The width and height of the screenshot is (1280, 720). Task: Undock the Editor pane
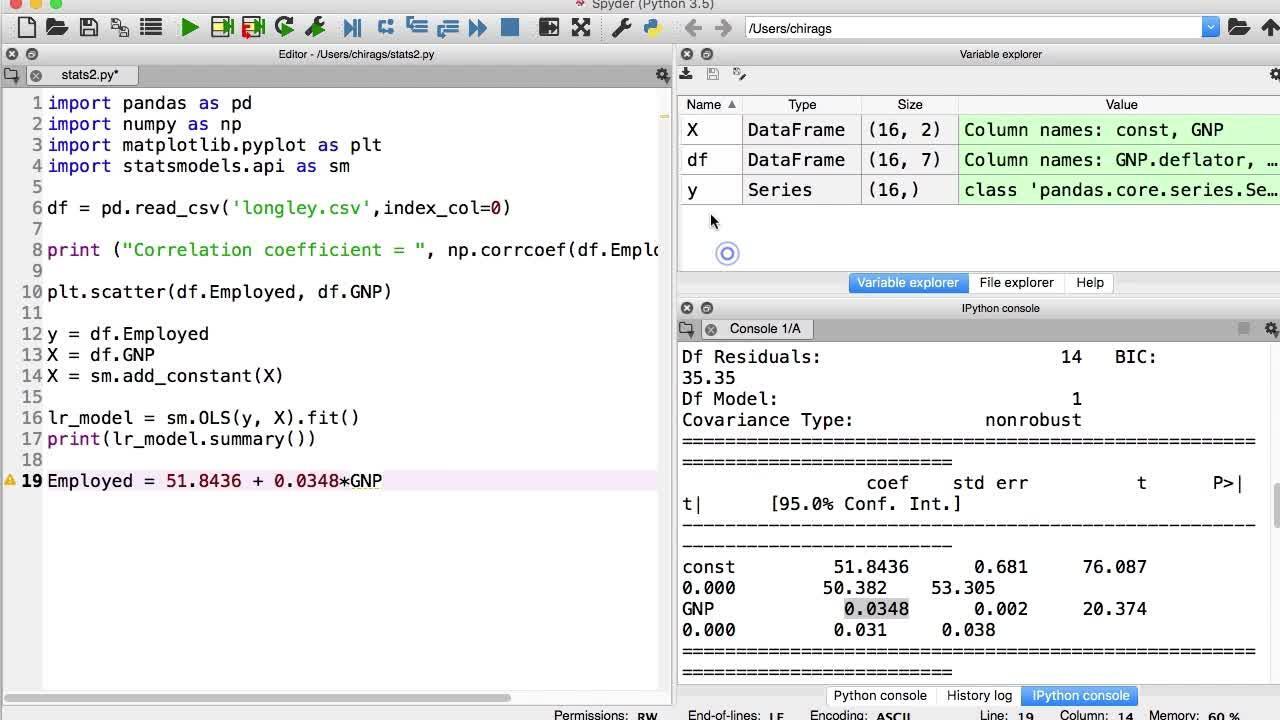(31, 54)
